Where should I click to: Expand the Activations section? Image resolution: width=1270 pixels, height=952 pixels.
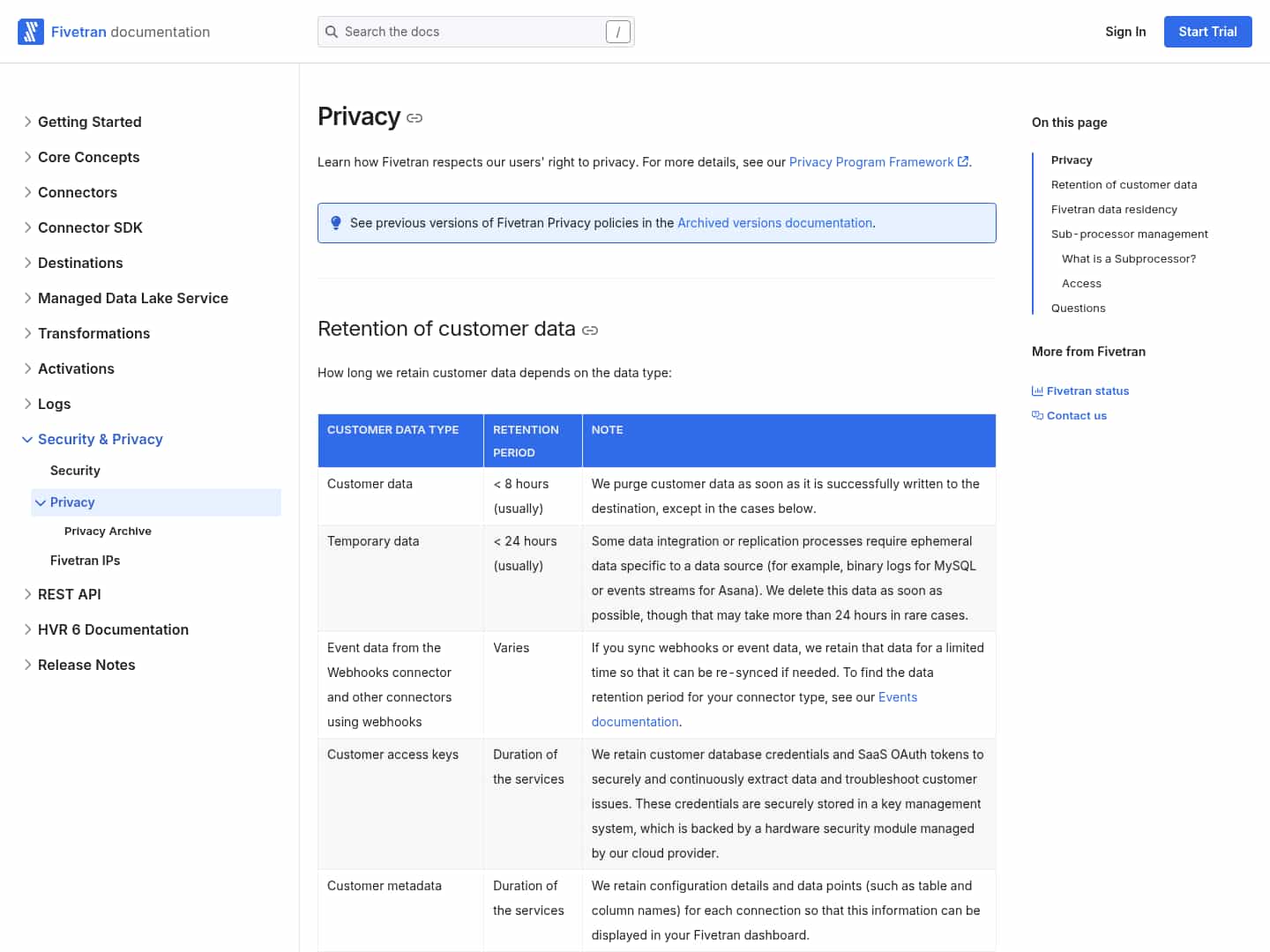coord(28,368)
